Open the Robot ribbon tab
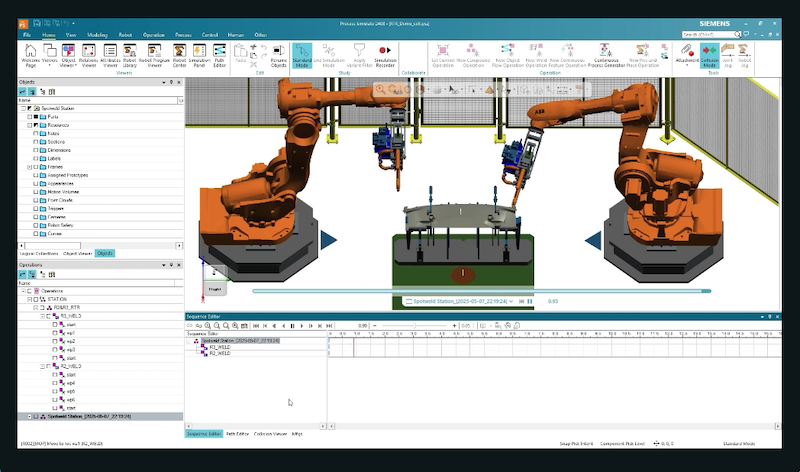The image size is (800, 472). click(x=124, y=34)
